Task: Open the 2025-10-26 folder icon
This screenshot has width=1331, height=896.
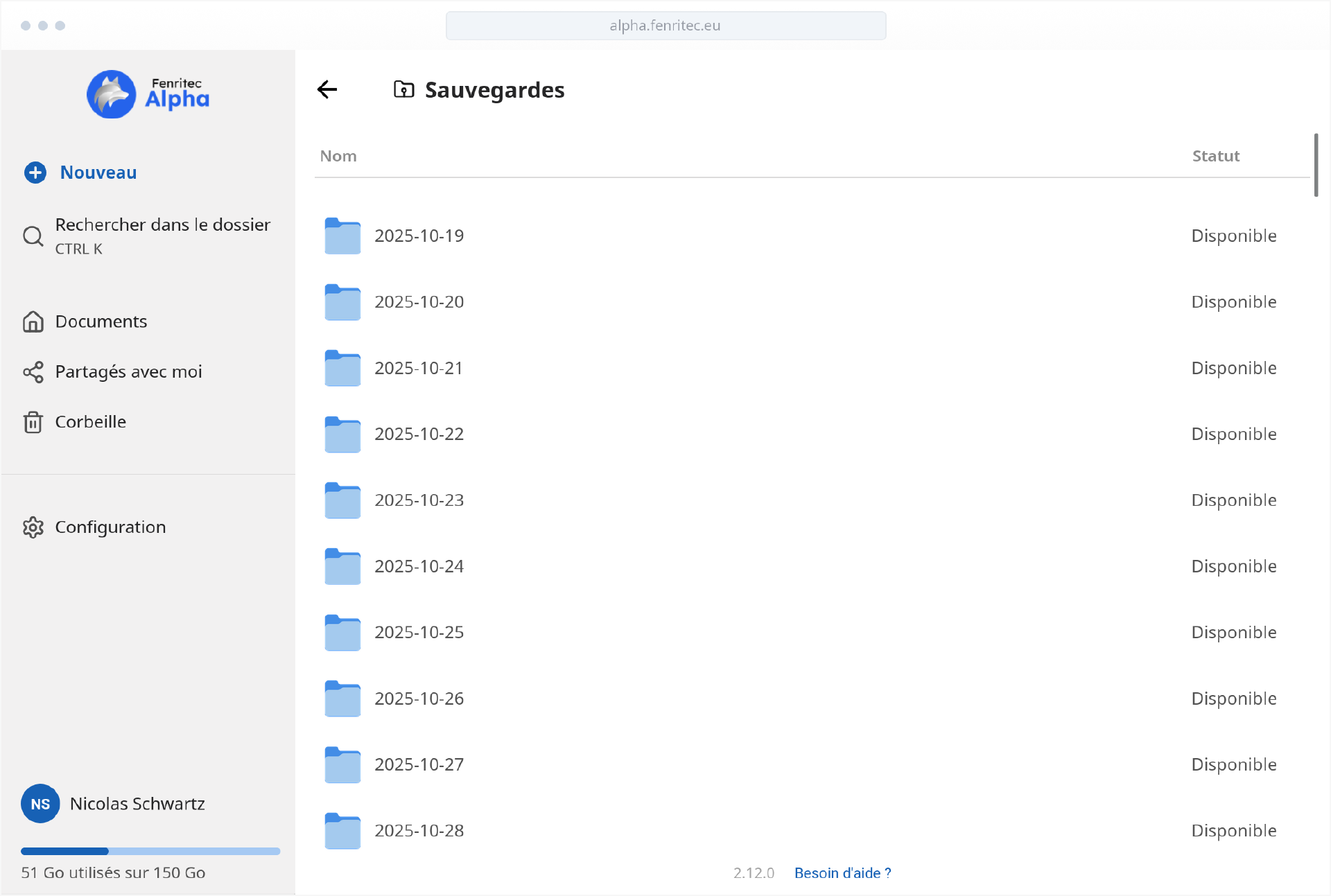Action: point(342,699)
